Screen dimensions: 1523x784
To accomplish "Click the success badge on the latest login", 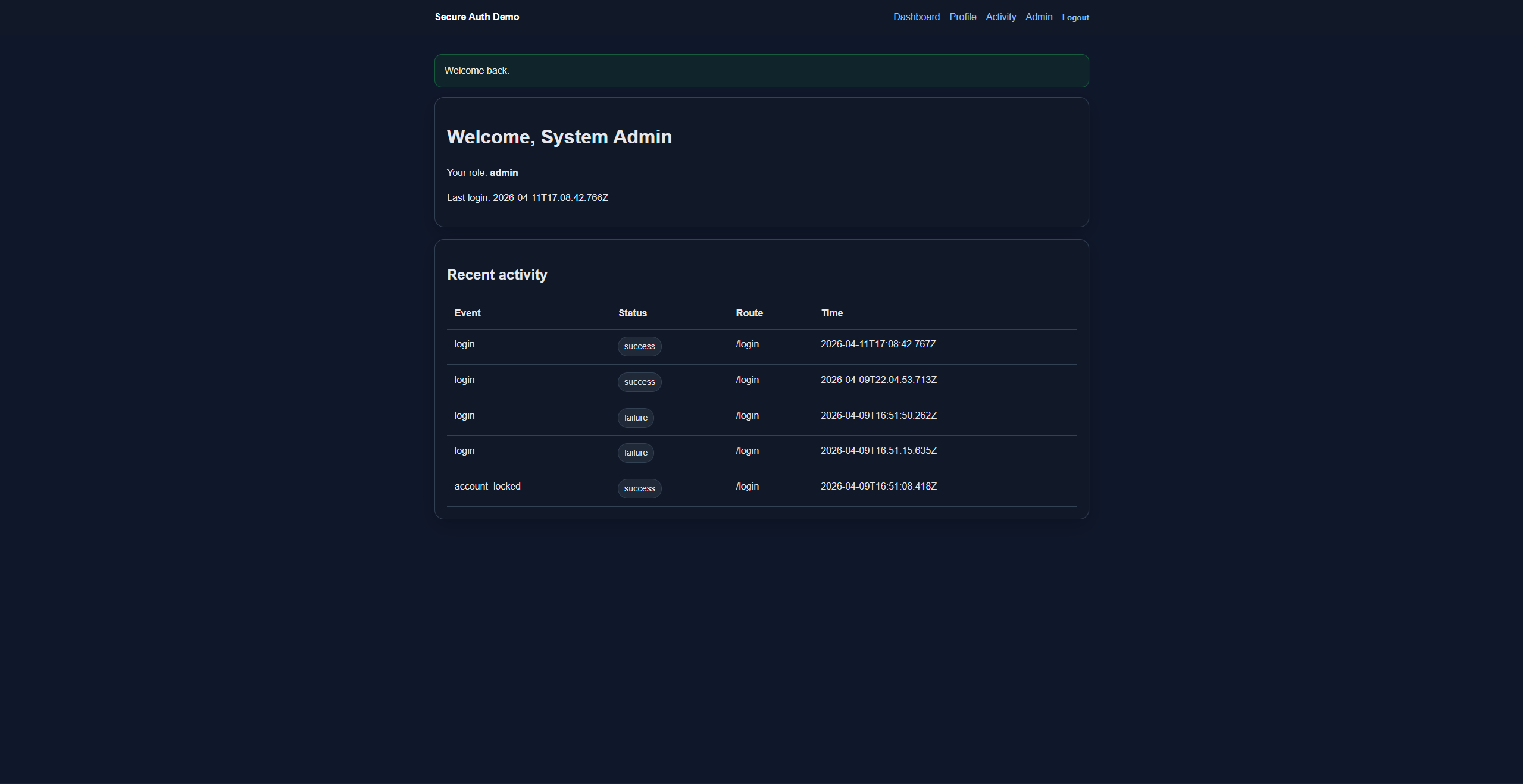I will coord(639,346).
